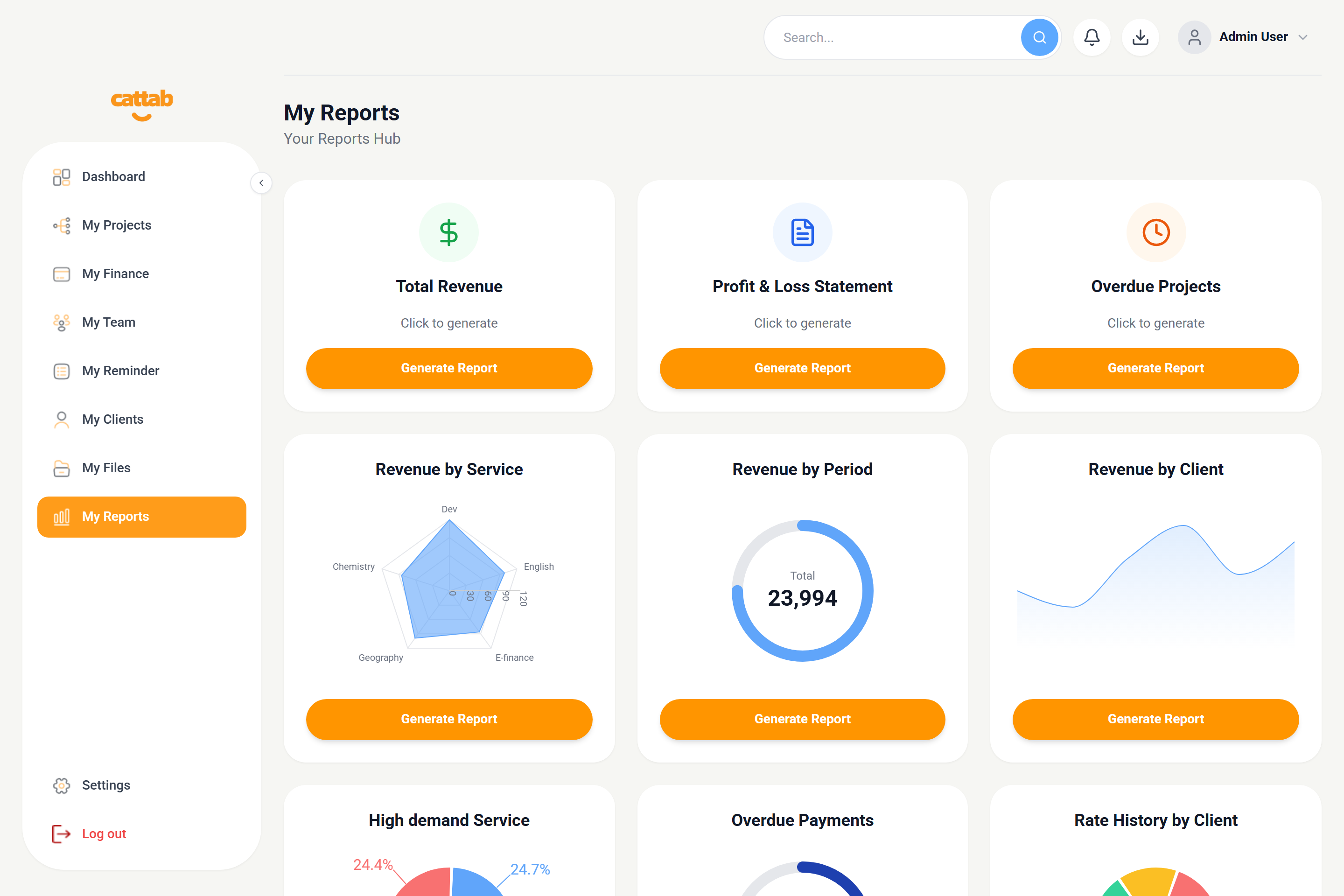Navigate to My Clients
The height and width of the screenshot is (896, 1344).
[142, 420]
